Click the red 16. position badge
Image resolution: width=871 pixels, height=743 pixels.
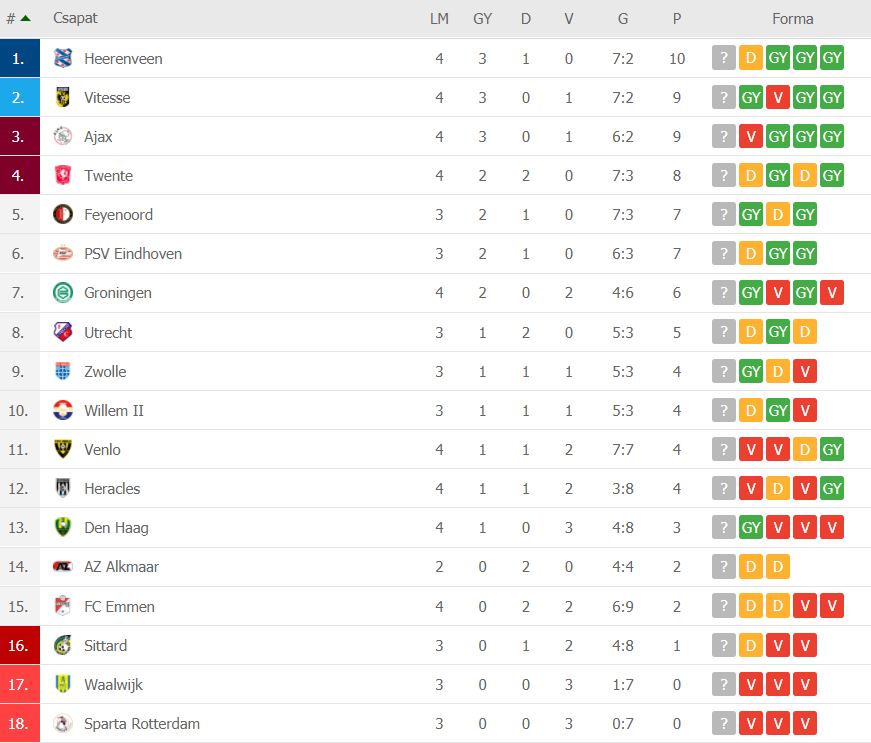pyautogui.click(x=20, y=645)
